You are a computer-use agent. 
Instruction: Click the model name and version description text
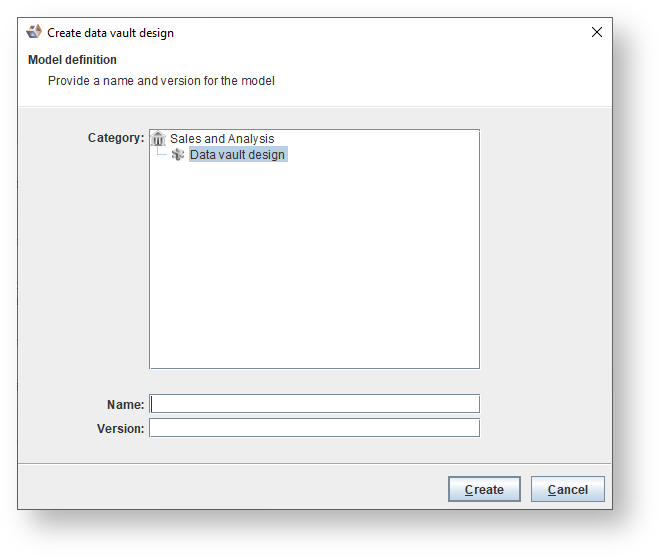(161, 80)
